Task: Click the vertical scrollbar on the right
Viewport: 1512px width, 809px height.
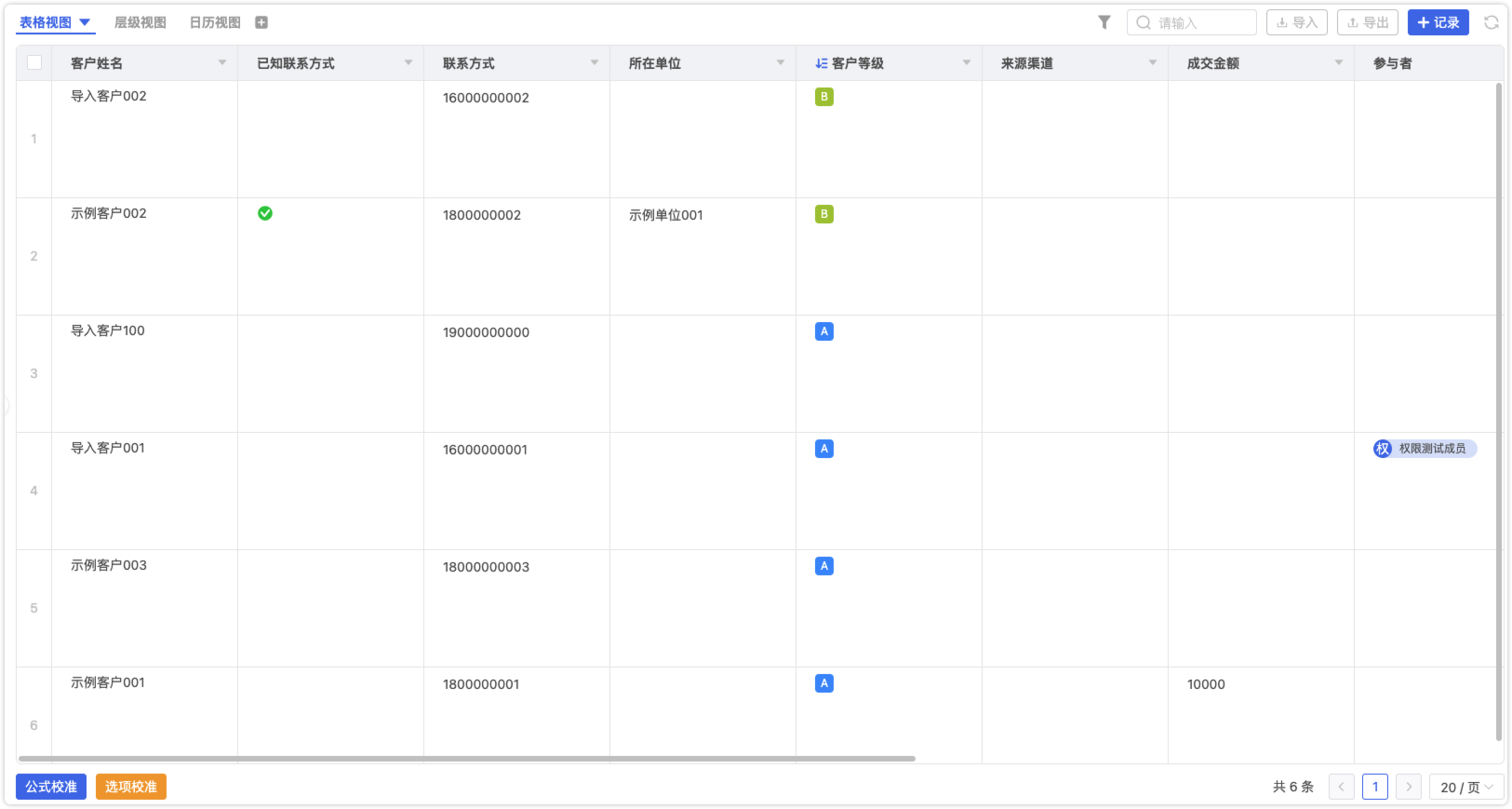Action: [1499, 411]
